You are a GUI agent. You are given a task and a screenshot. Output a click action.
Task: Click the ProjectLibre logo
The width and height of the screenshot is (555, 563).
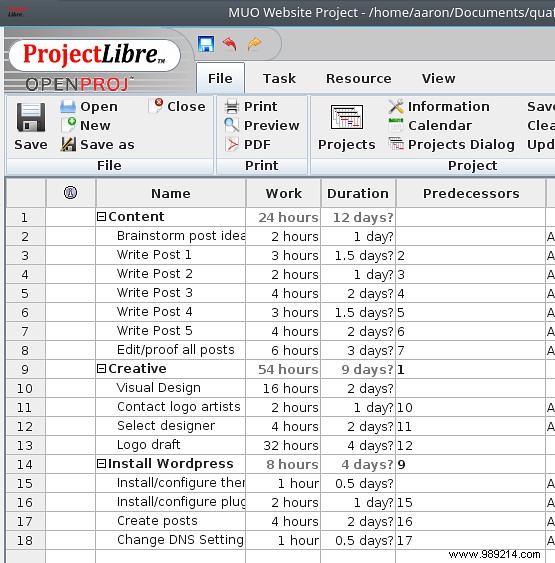[x=94, y=55]
